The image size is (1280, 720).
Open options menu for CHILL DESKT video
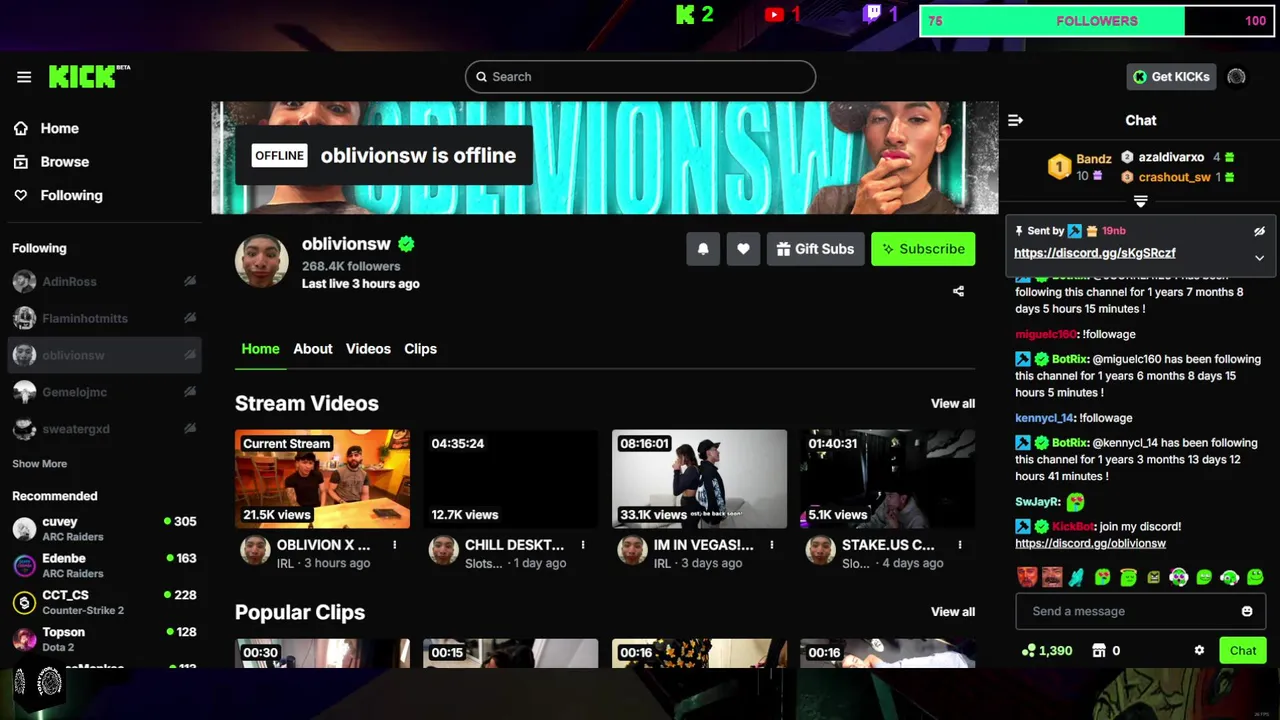583,545
